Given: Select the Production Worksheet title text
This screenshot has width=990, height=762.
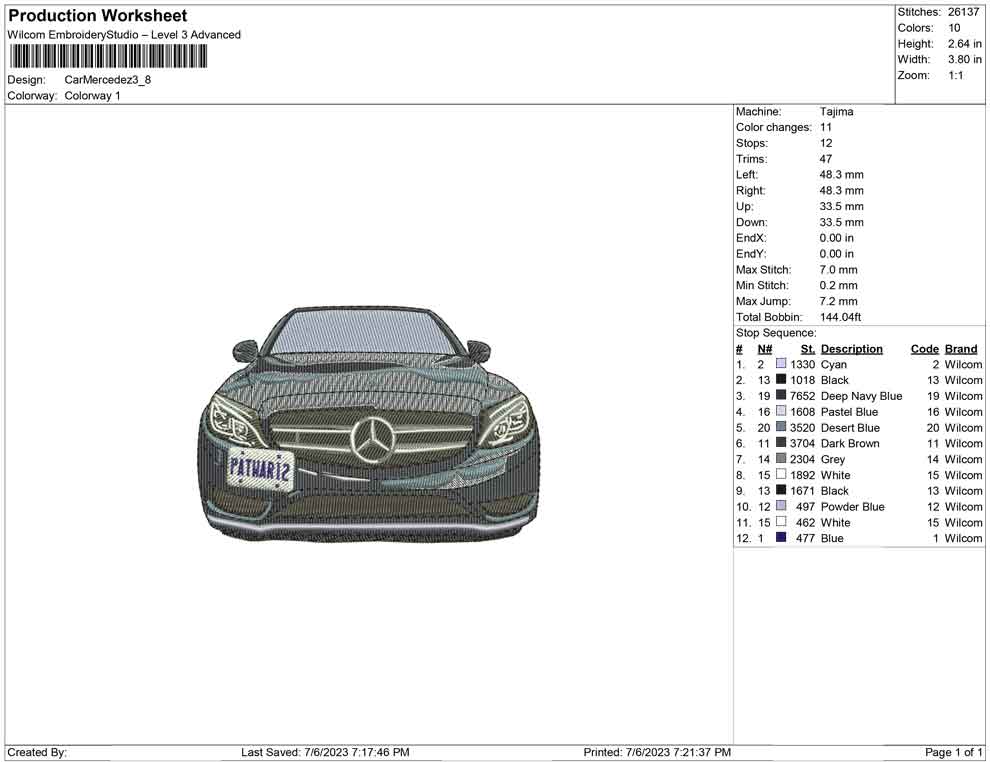Looking at the screenshot, I should 98,16.
